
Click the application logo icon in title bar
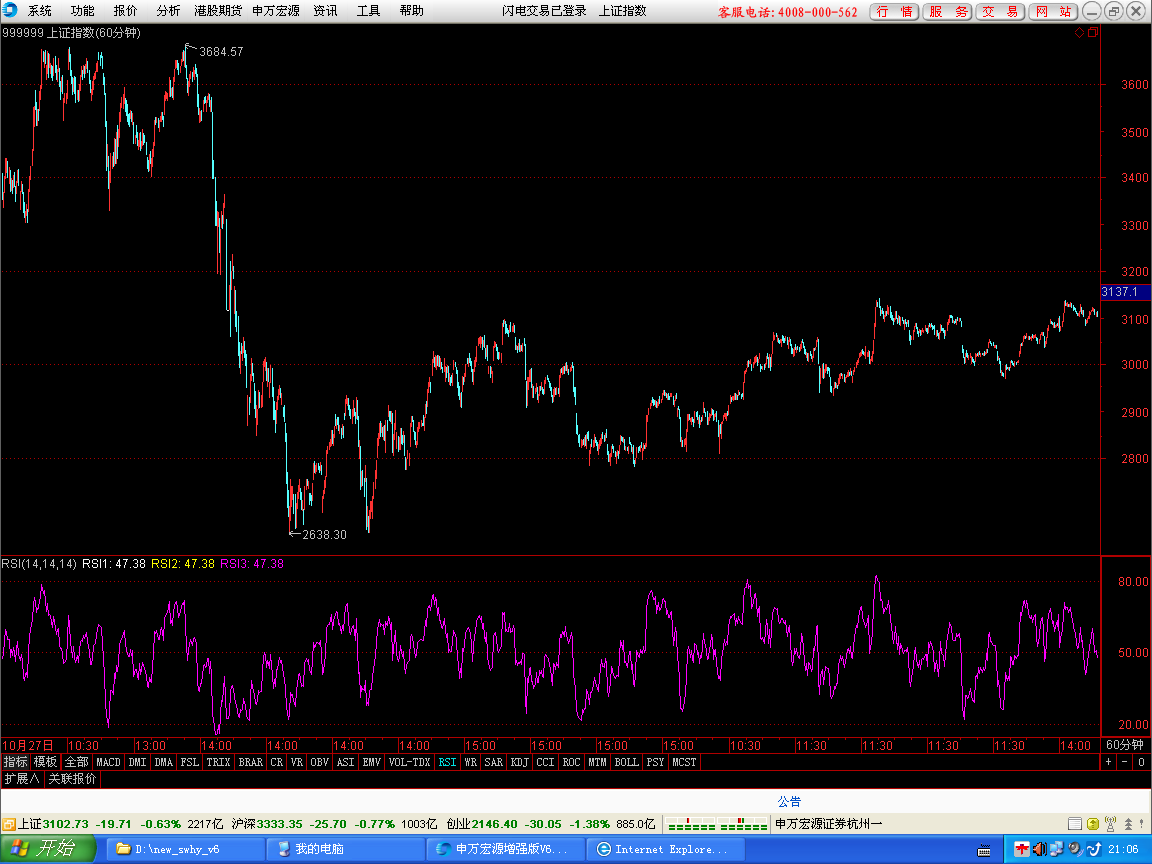coord(10,10)
